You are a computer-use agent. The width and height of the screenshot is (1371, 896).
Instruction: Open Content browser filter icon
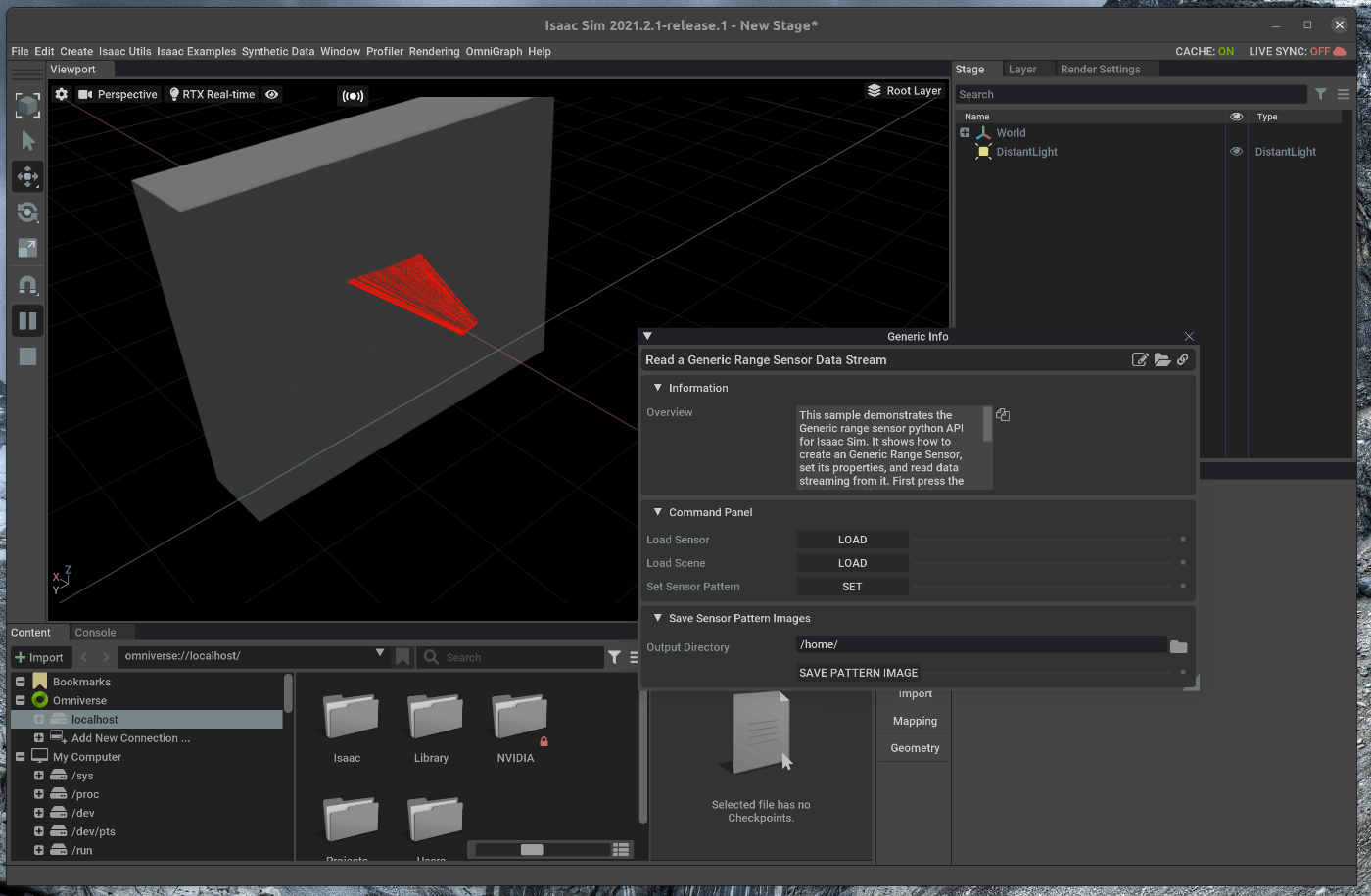[614, 657]
